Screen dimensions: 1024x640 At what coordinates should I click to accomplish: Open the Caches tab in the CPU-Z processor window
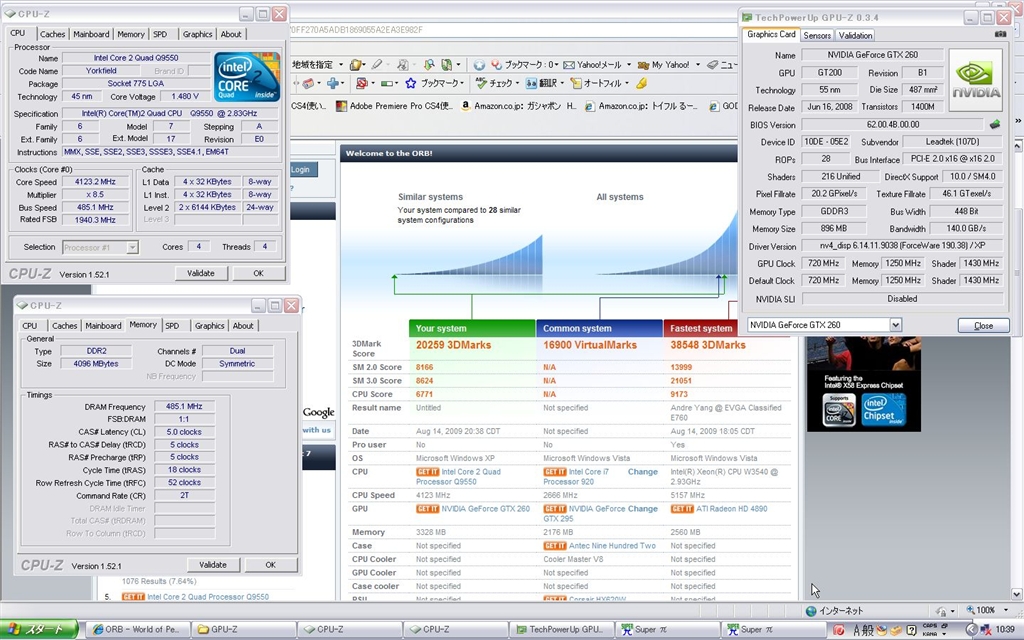52,34
